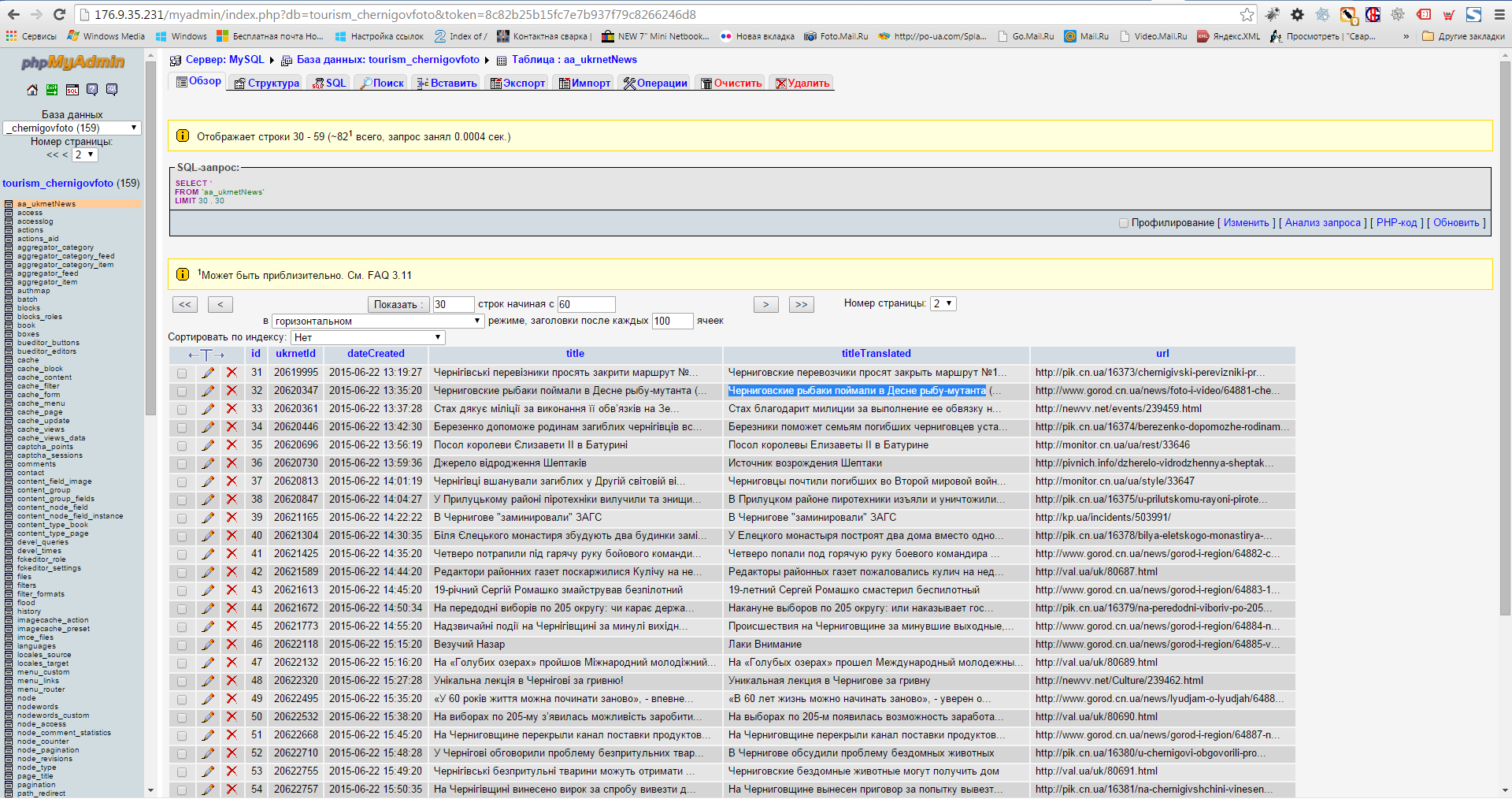Screen dimensions: 1512x799
Task: Select the checkbox of row 41
Action: click(182, 555)
